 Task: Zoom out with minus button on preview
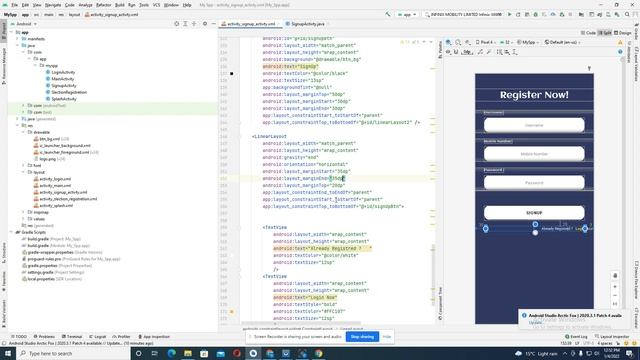point(615,295)
